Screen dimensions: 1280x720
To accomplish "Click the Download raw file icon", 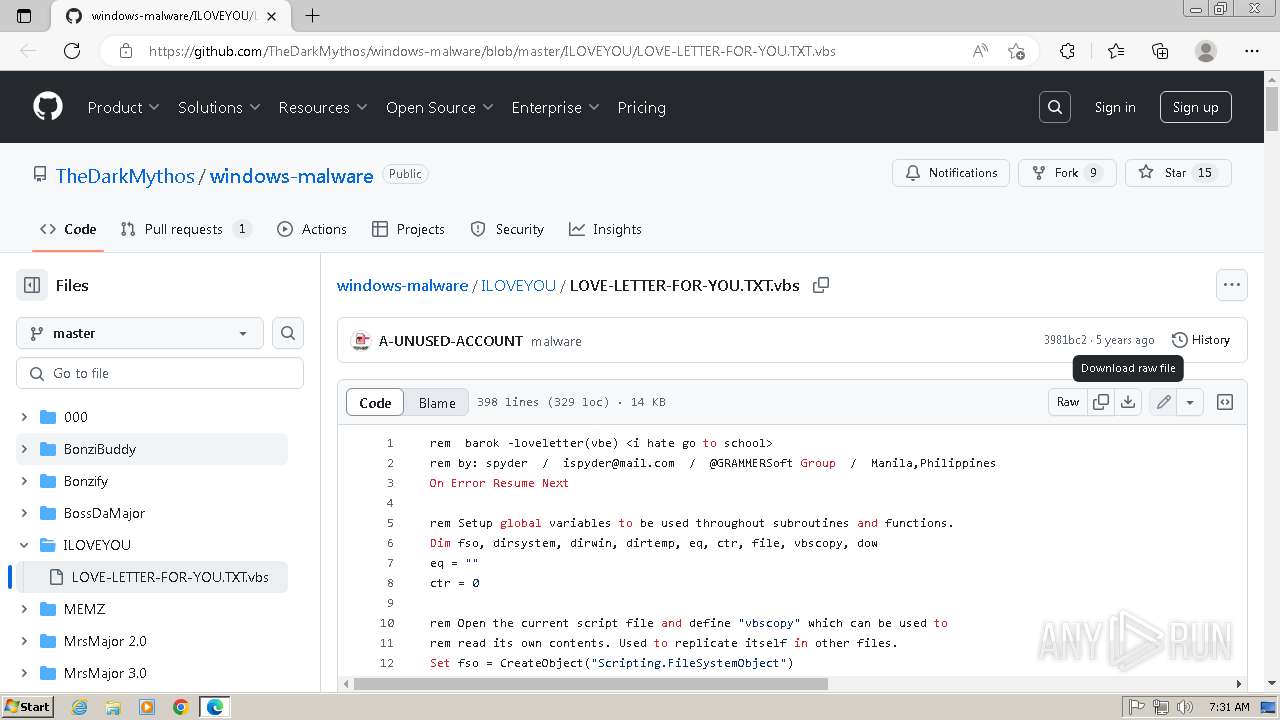I will (1128, 402).
